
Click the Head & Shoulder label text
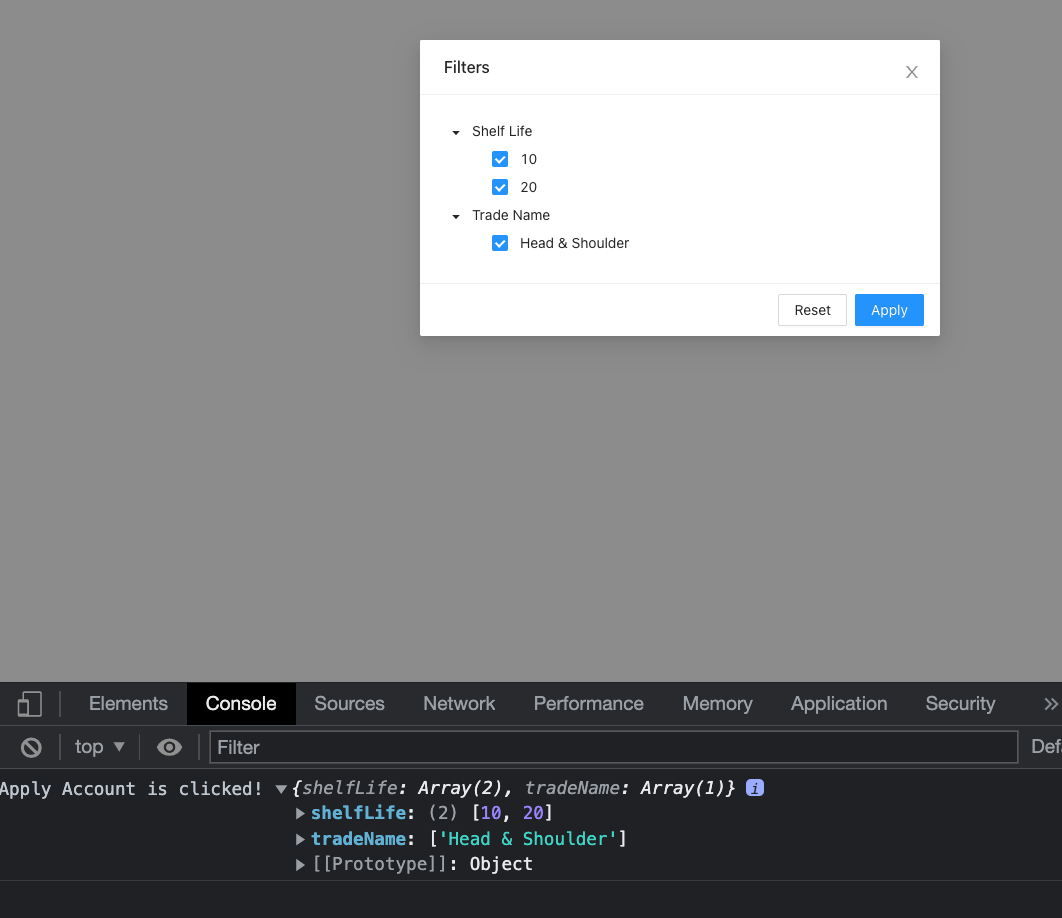click(574, 243)
